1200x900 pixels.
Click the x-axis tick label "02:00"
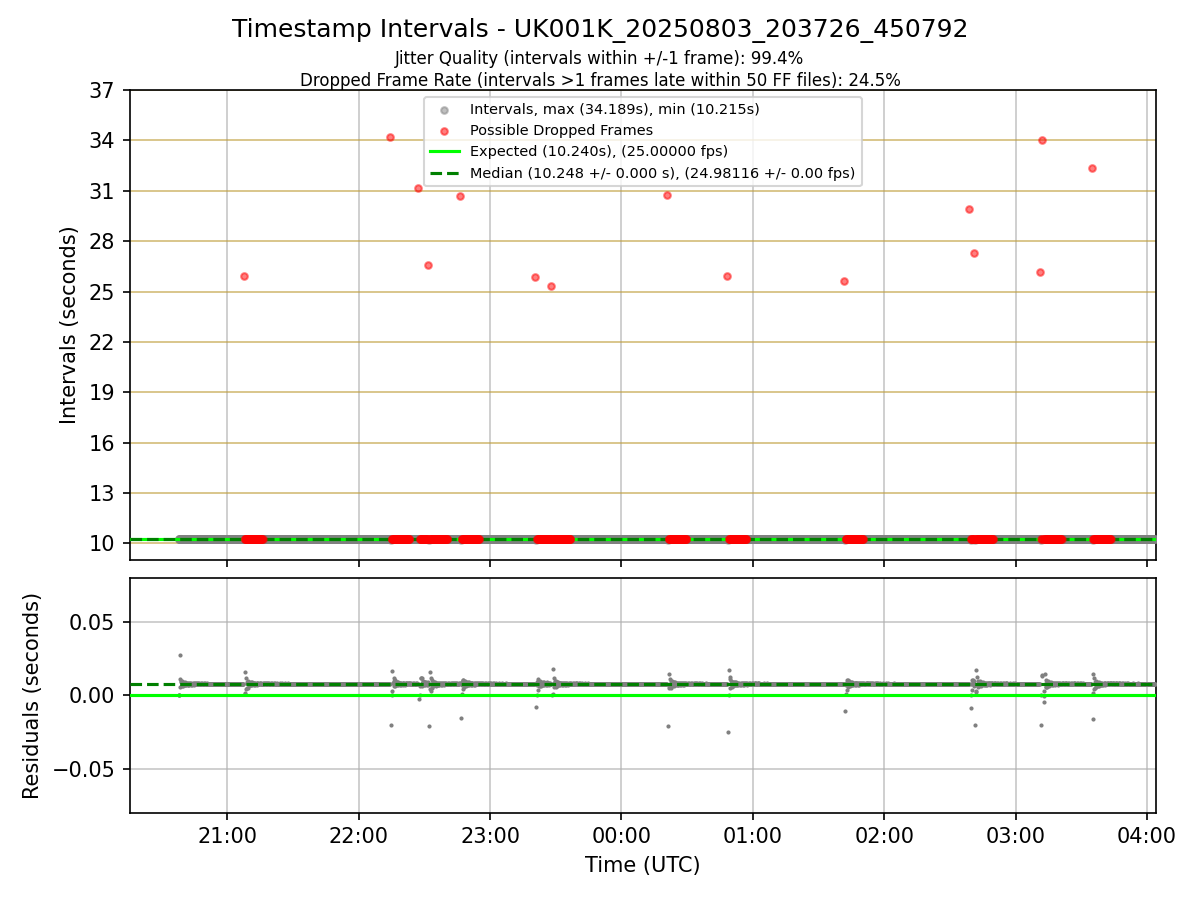(x=884, y=836)
